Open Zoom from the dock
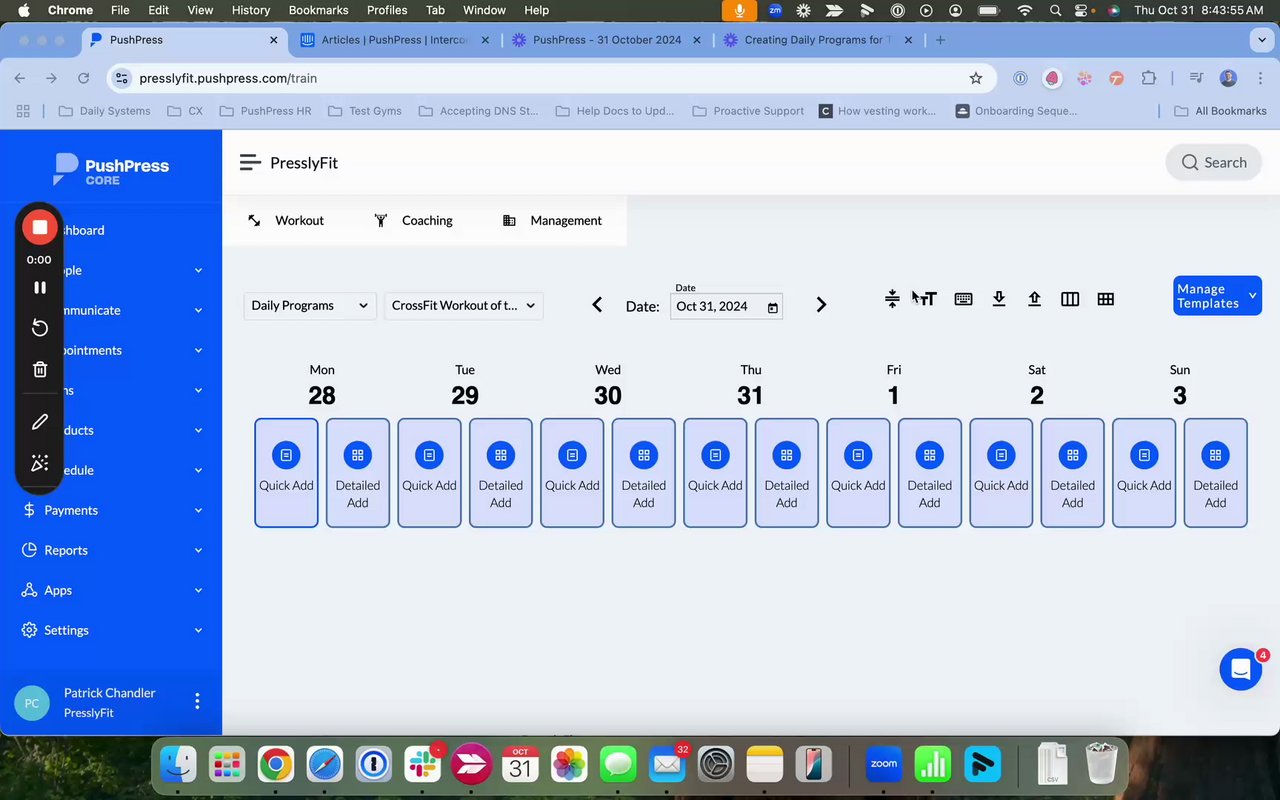 (x=883, y=765)
